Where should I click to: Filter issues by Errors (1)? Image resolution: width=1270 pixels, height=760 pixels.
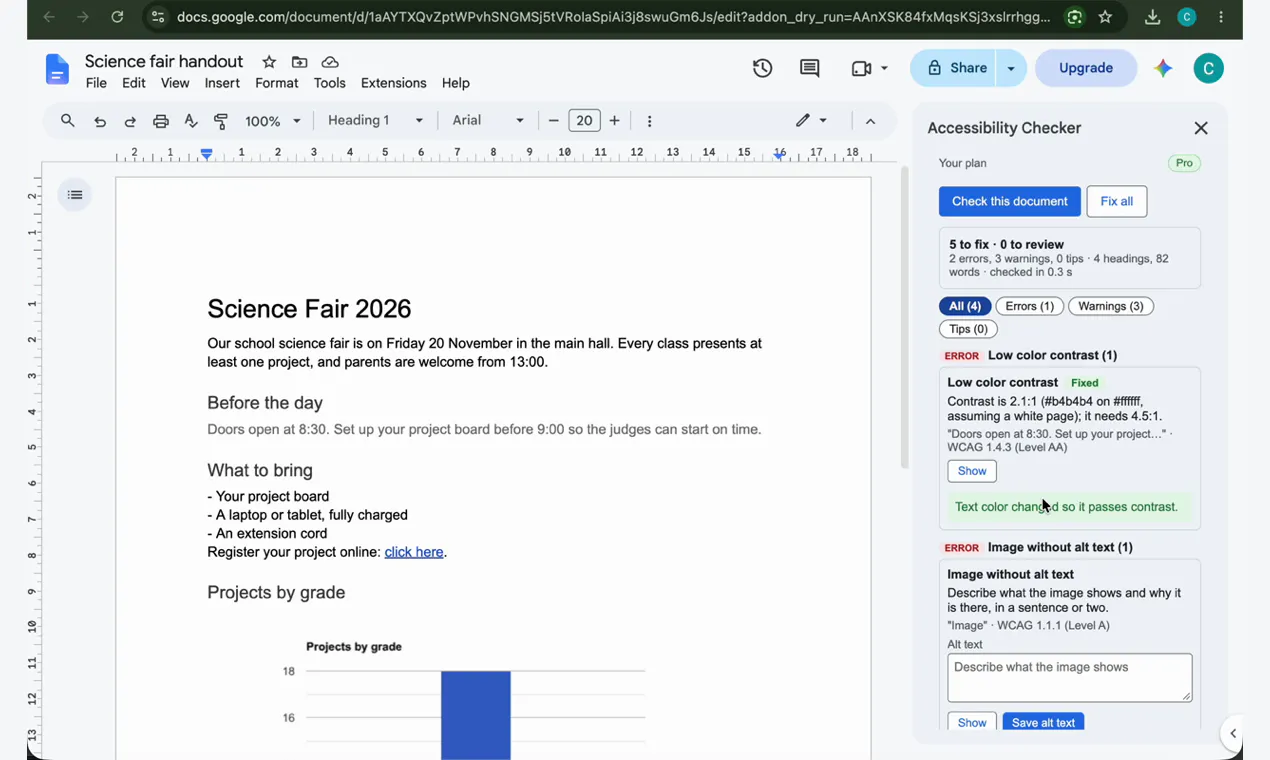[1030, 306]
